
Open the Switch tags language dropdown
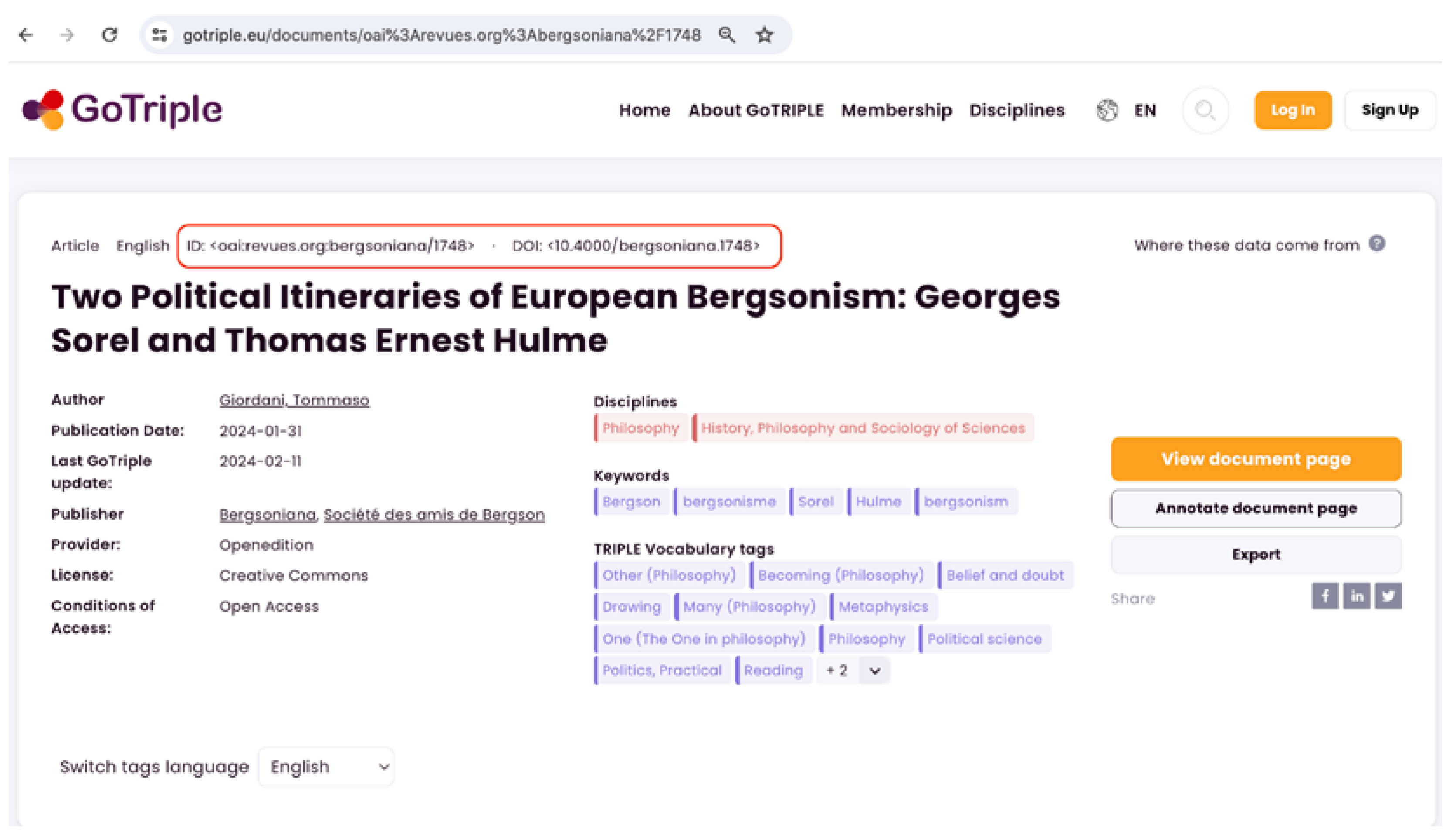(326, 767)
